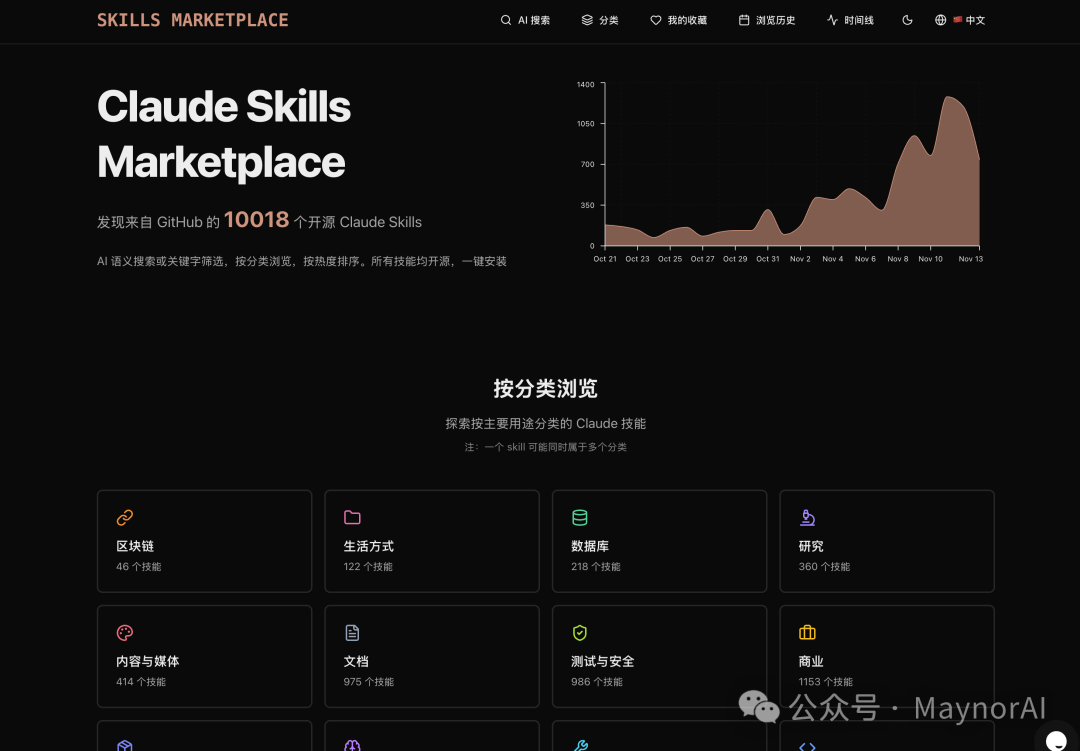The height and width of the screenshot is (751, 1080).
Task: Open 我的收藏 favorites page
Action: coord(678,20)
